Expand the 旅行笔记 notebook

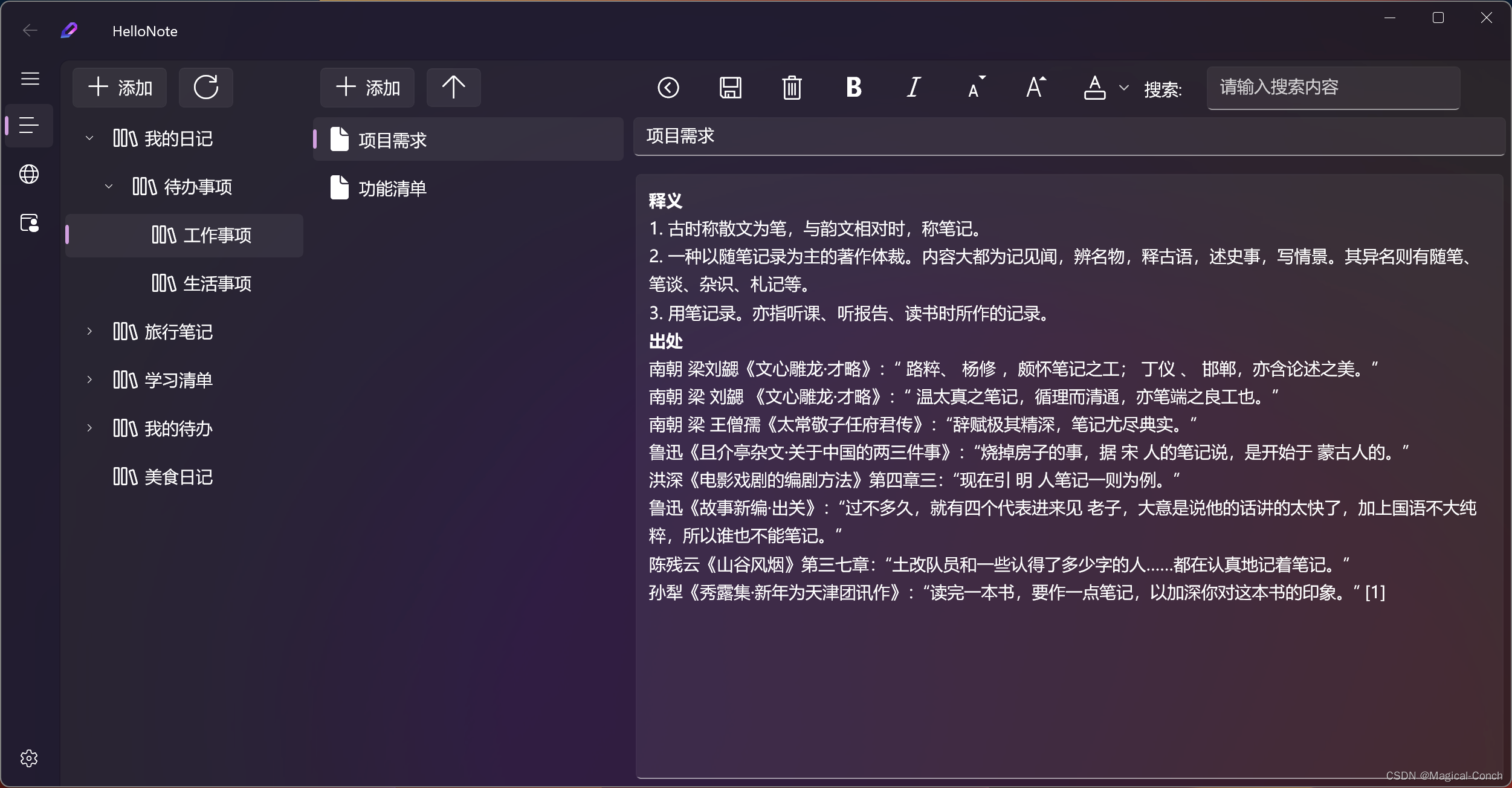click(89, 331)
